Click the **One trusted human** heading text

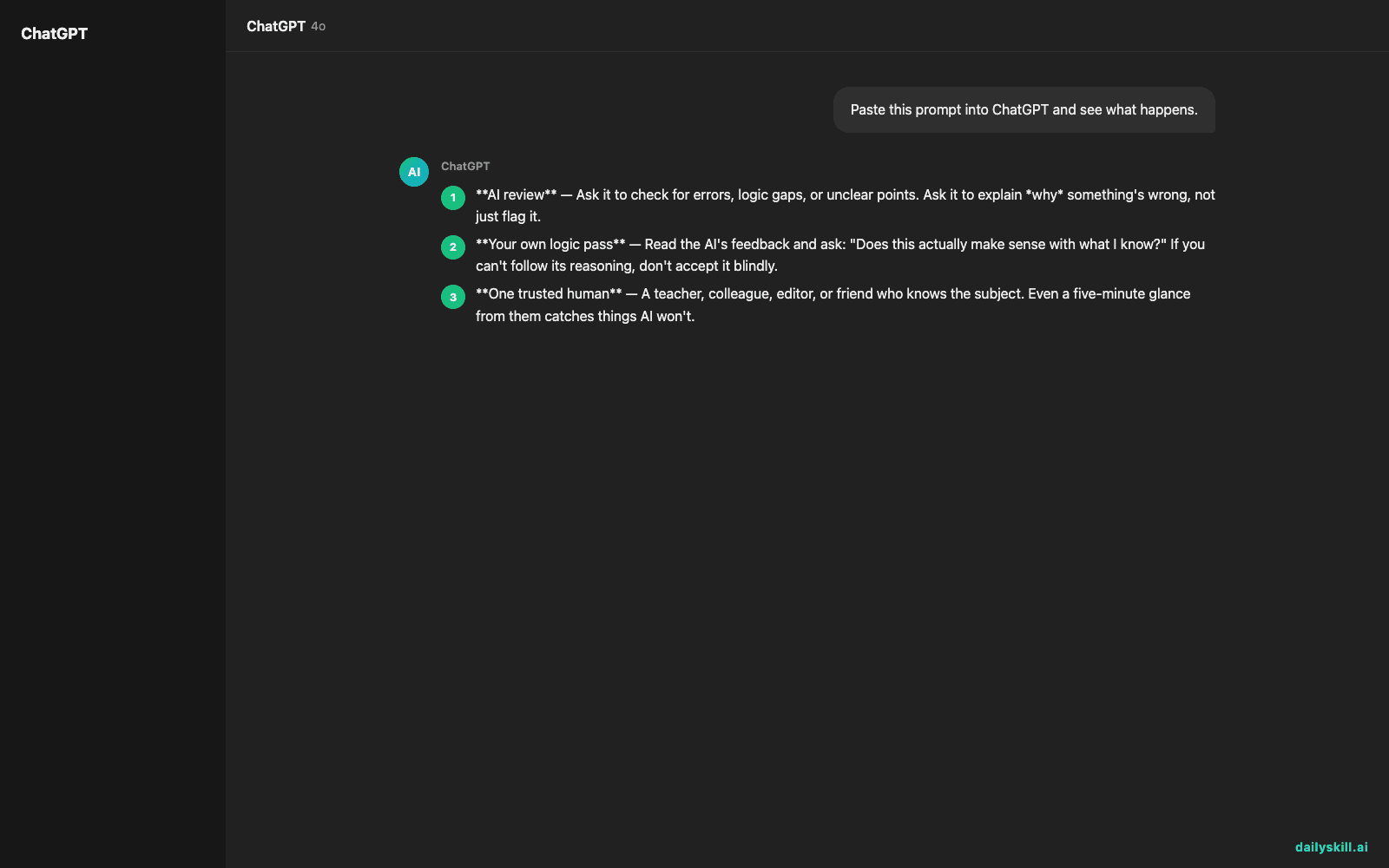549,293
